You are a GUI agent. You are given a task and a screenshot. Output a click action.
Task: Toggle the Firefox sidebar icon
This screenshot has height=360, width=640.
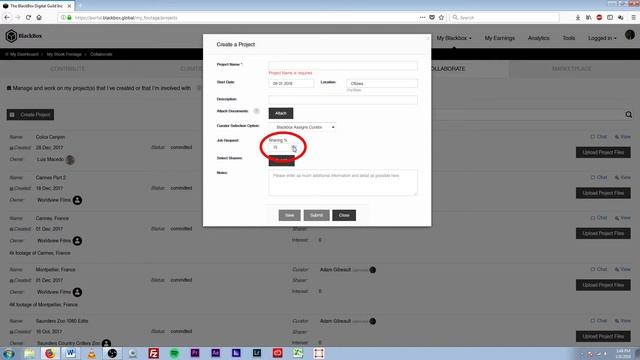(610, 18)
